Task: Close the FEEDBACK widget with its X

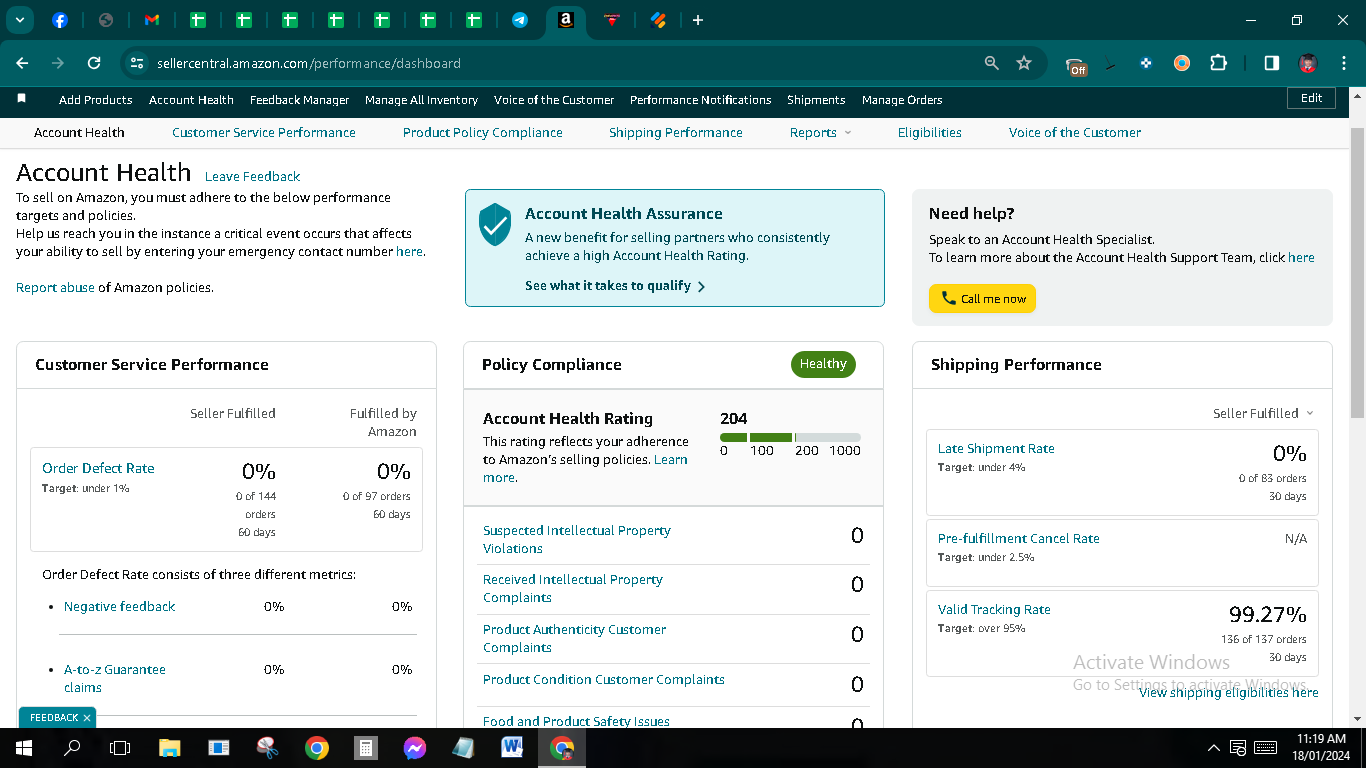Action: (87, 718)
